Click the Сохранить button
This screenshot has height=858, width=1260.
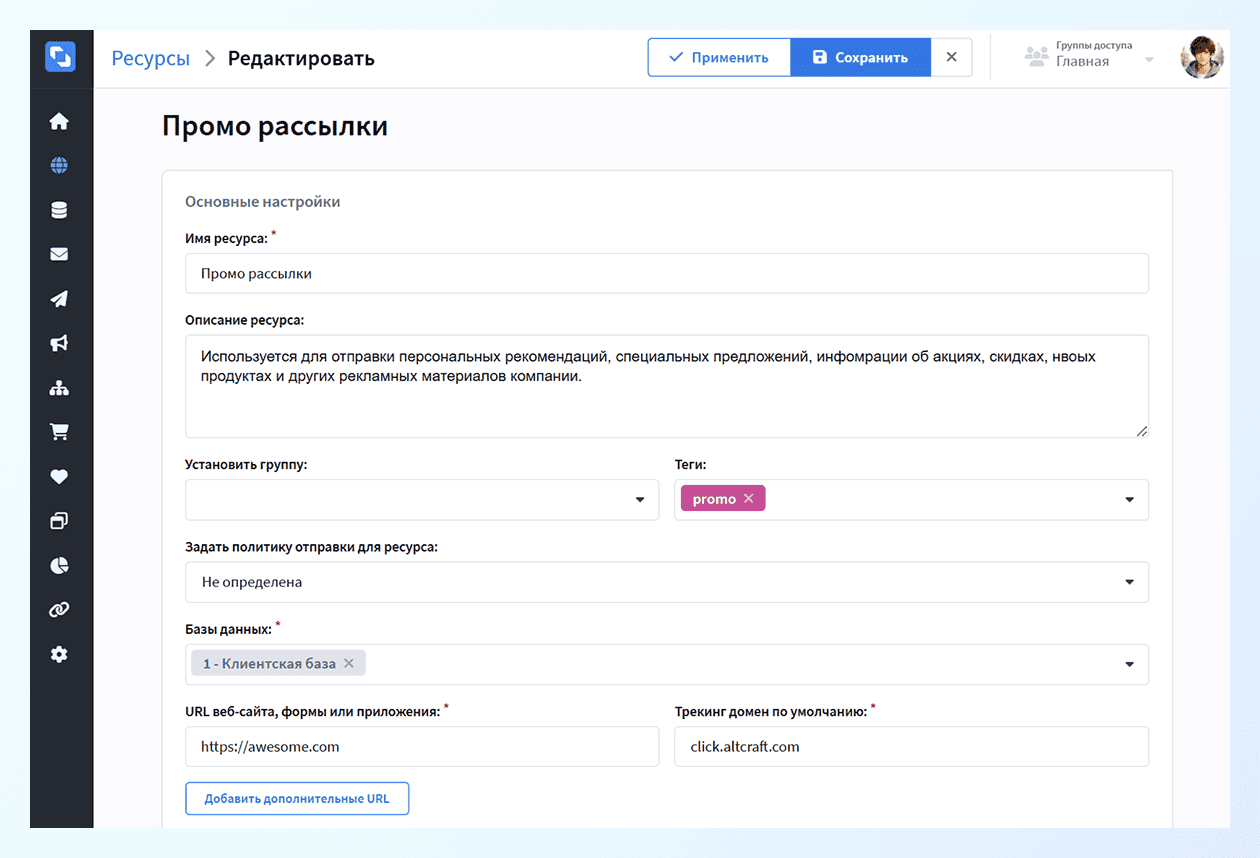[860, 57]
